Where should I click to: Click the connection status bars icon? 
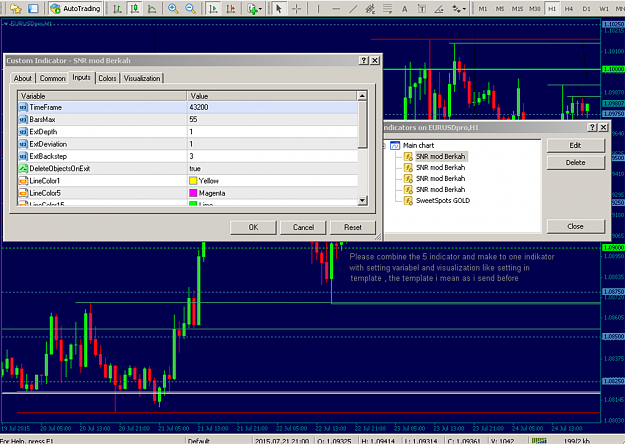[539, 441]
